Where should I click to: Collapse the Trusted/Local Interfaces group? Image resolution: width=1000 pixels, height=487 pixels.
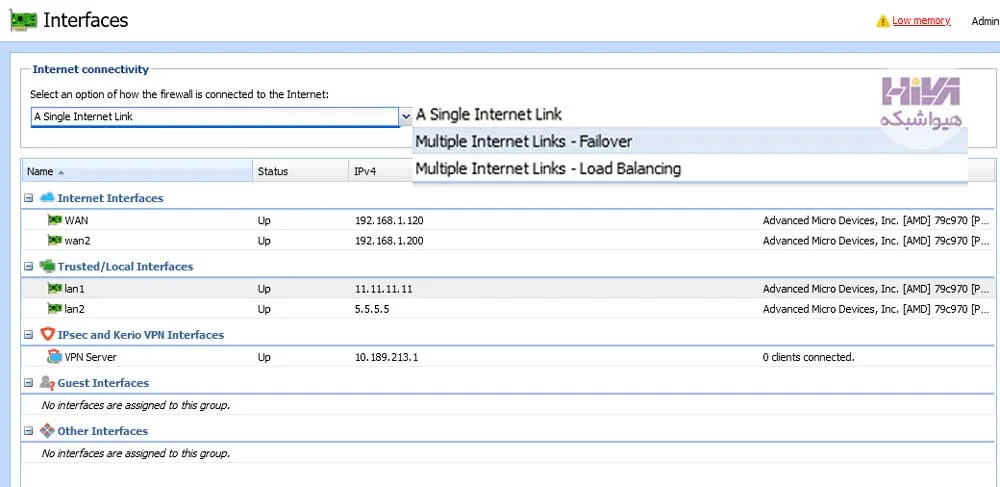pyautogui.click(x=28, y=266)
